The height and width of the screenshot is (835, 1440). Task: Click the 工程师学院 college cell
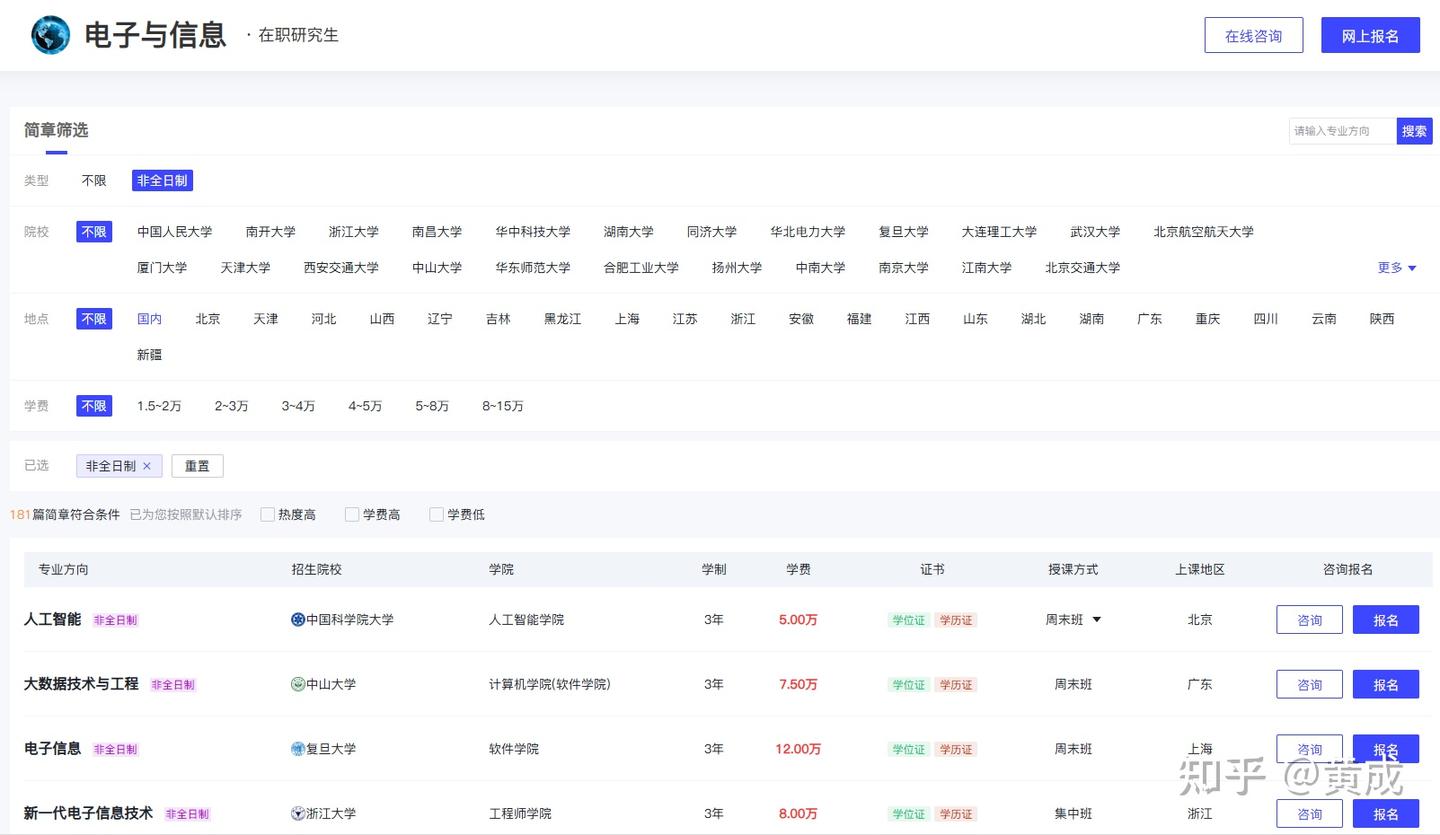tap(520, 814)
